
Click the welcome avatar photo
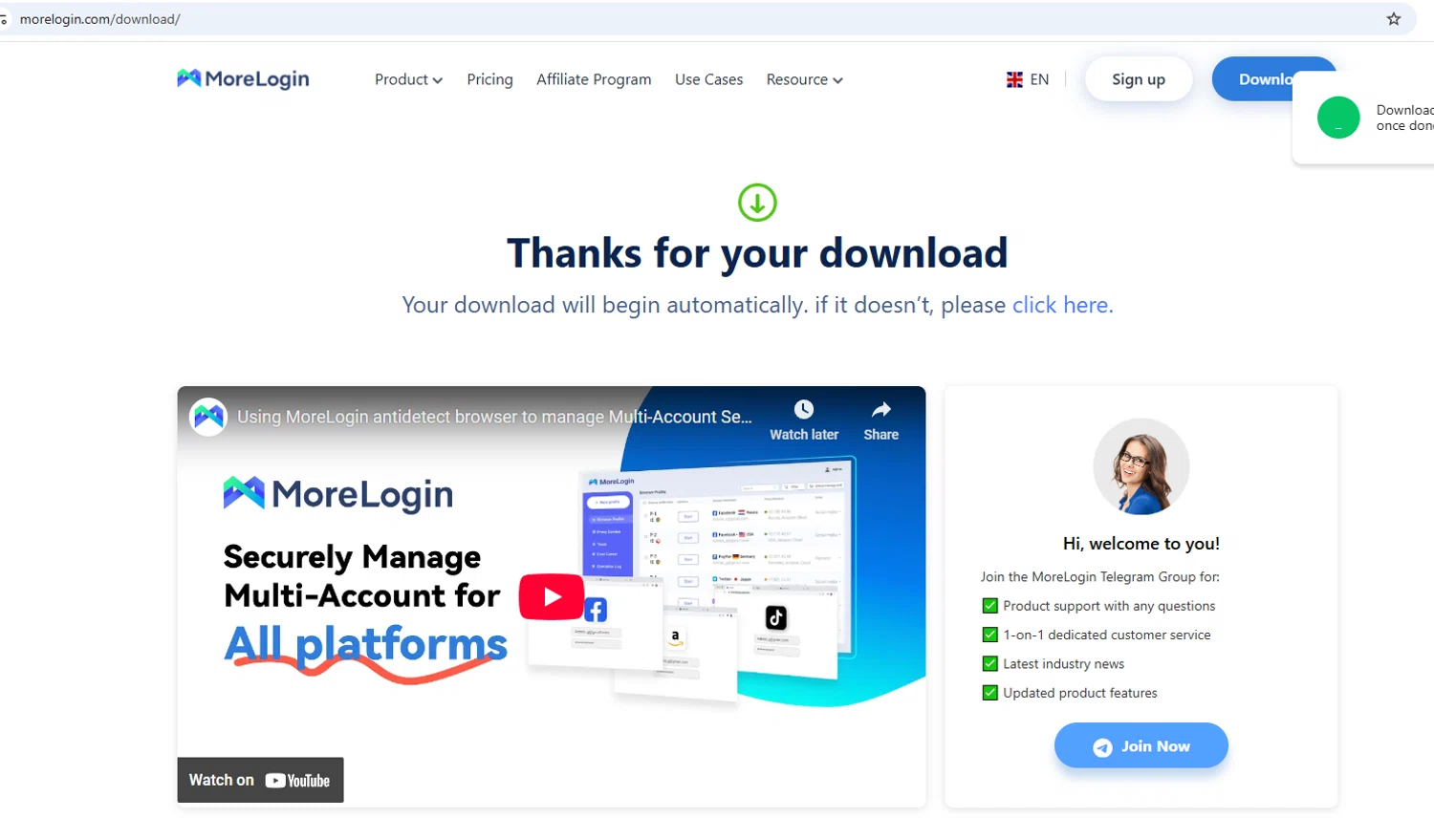pyautogui.click(x=1141, y=466)
